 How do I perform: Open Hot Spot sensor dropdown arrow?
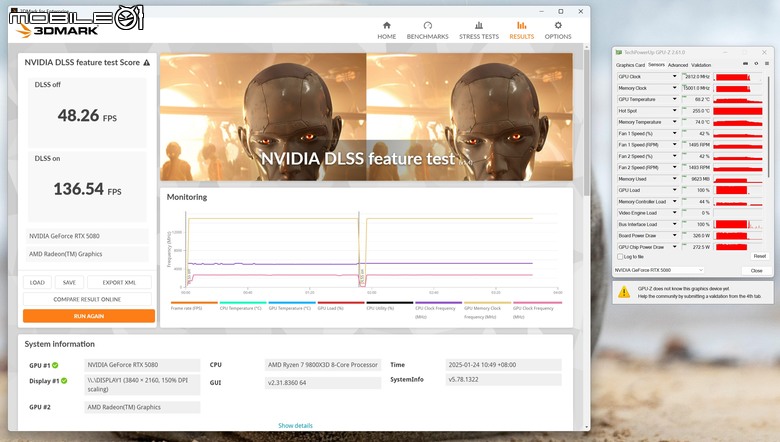coord(675,111)
